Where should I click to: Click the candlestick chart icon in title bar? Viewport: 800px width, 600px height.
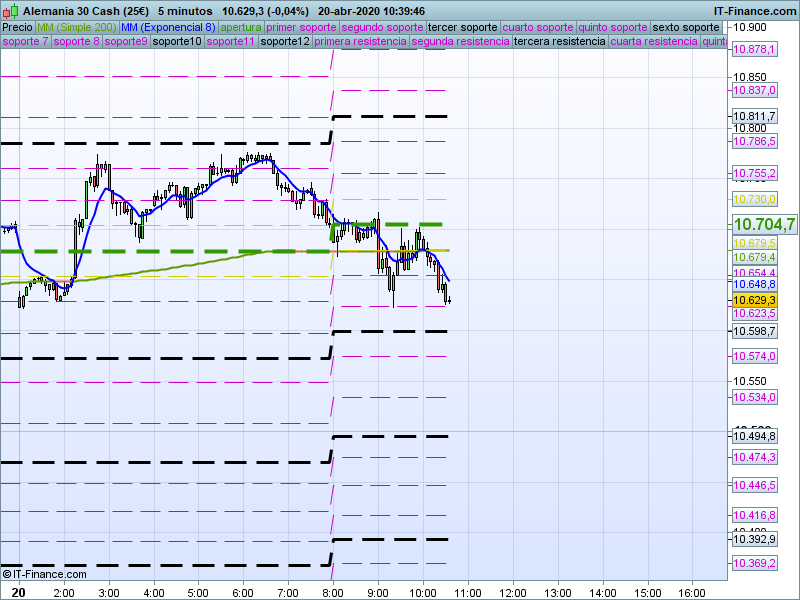(x=10, y=11)
